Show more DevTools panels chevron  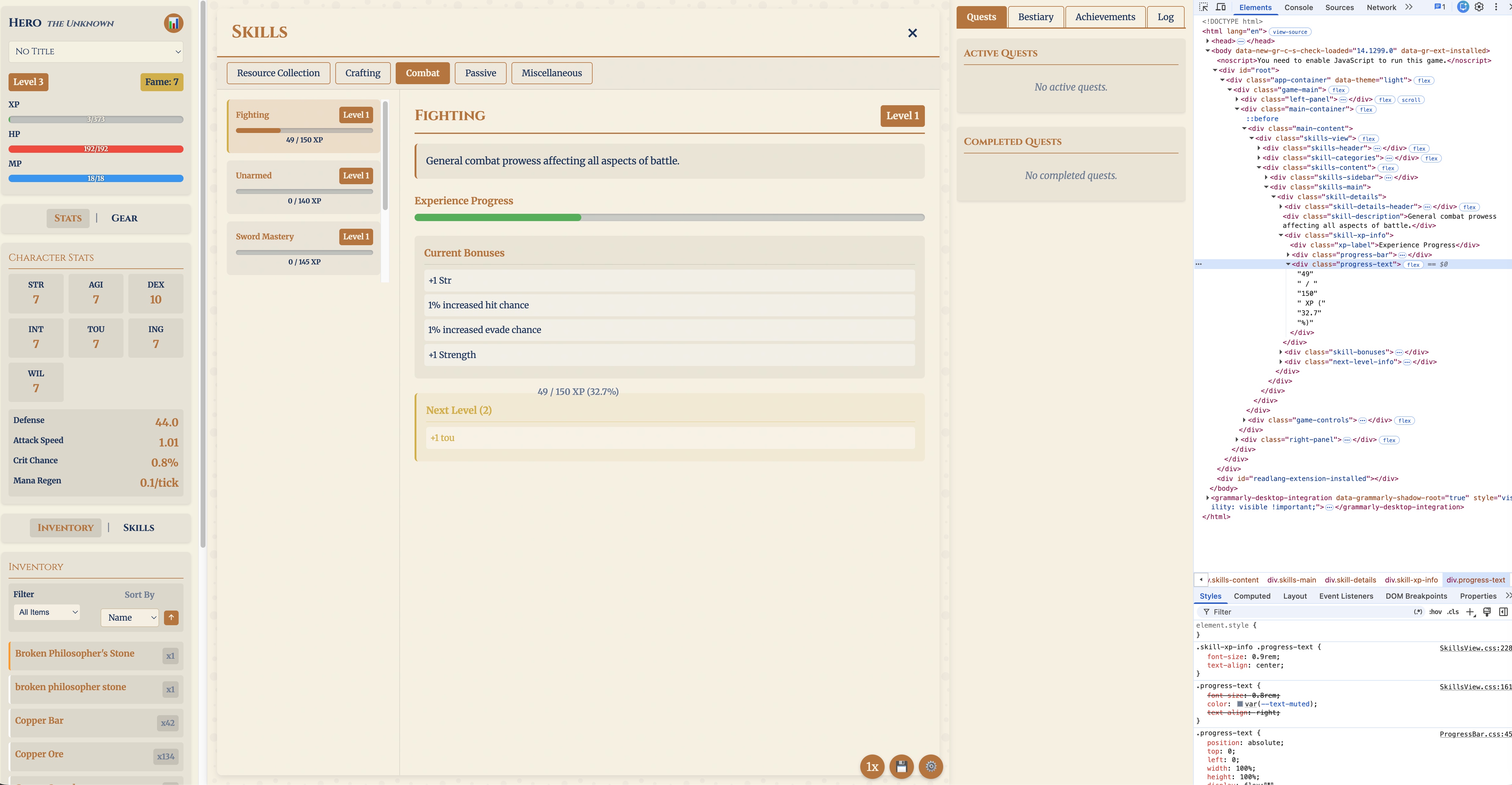coord(1409,7)
